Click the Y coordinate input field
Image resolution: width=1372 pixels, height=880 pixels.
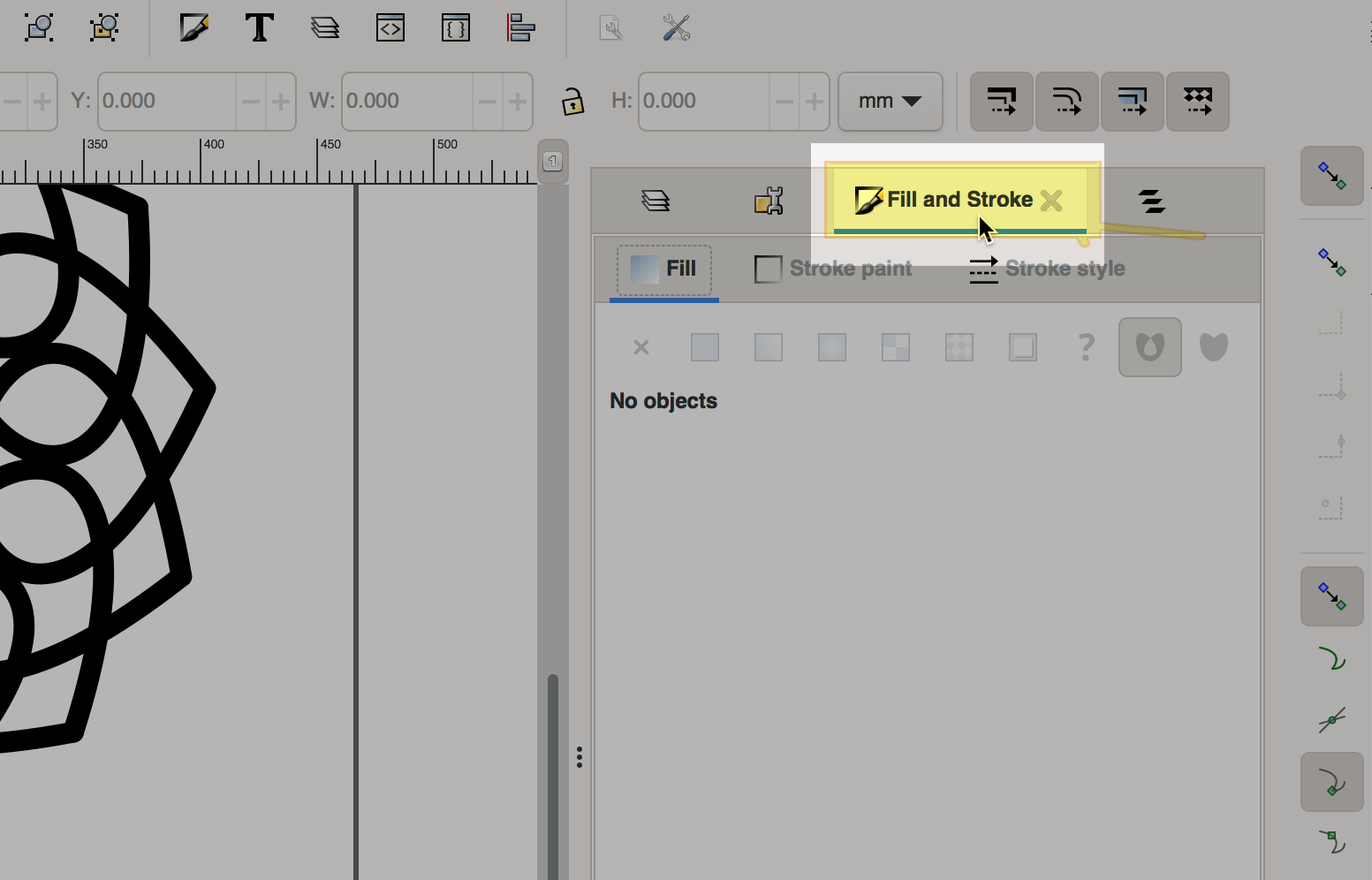tap(166, 102)
